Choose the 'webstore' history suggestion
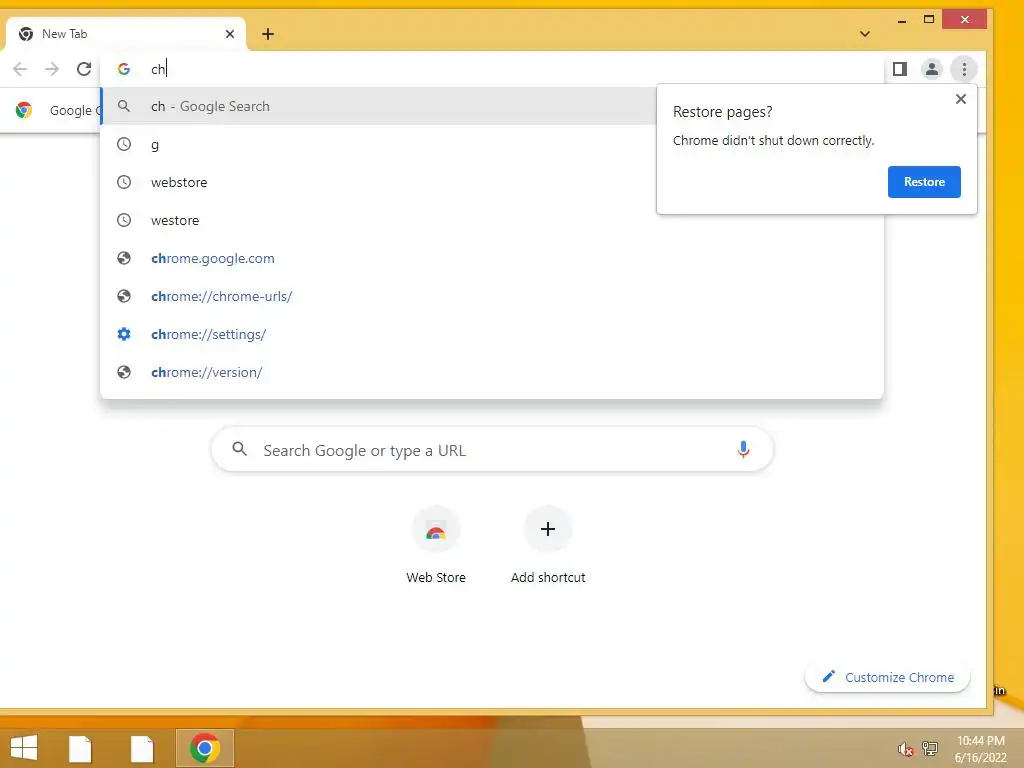The width and height of the screenshot is (1024, 768). pos(379,182)
